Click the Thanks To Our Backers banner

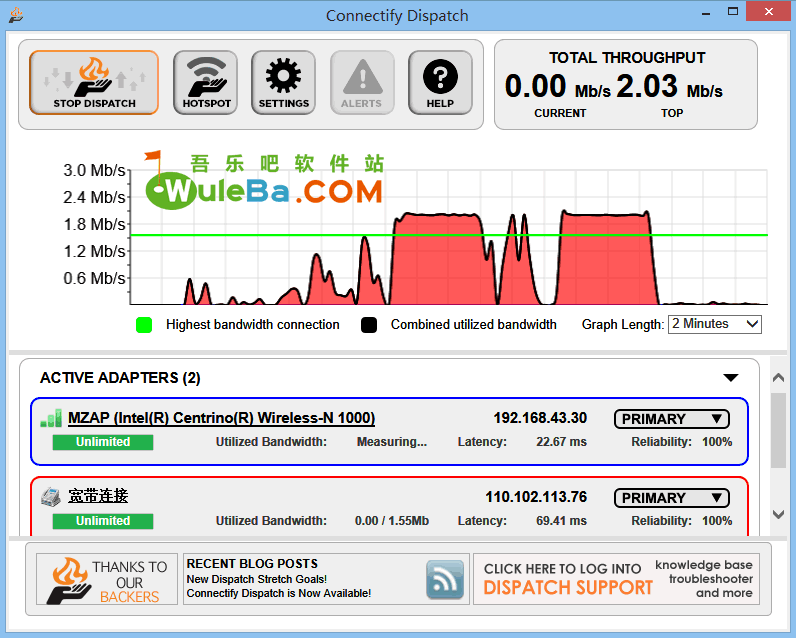tap(107, 579)
